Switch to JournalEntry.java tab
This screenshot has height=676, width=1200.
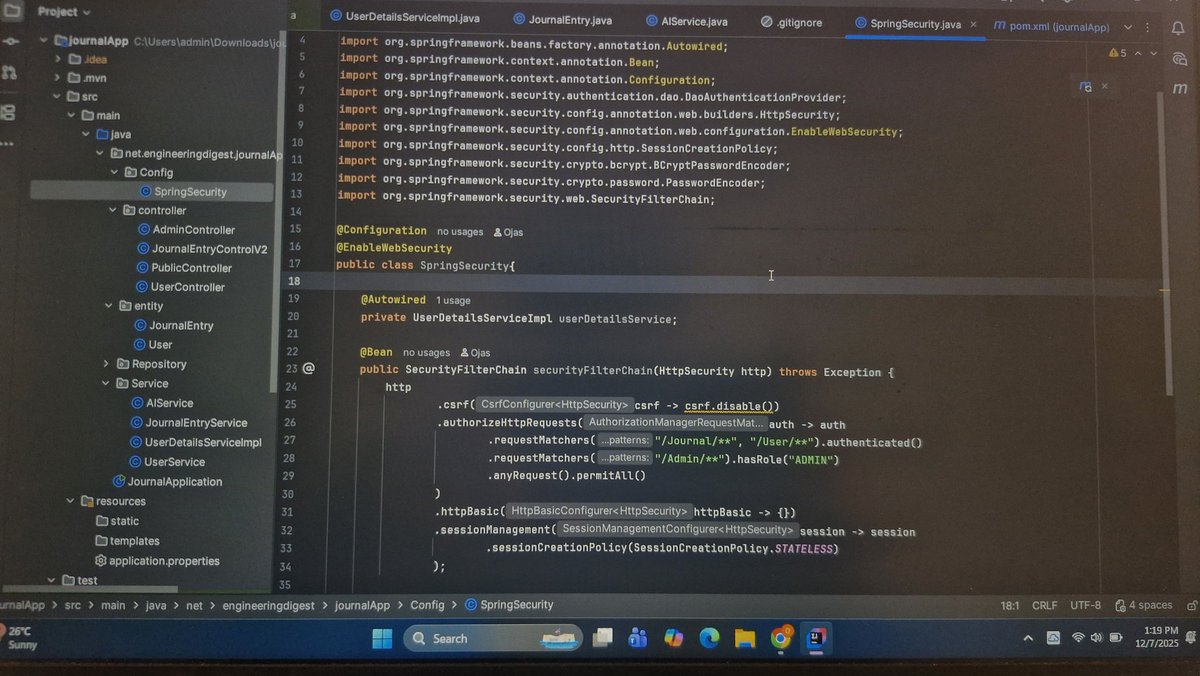562,20
